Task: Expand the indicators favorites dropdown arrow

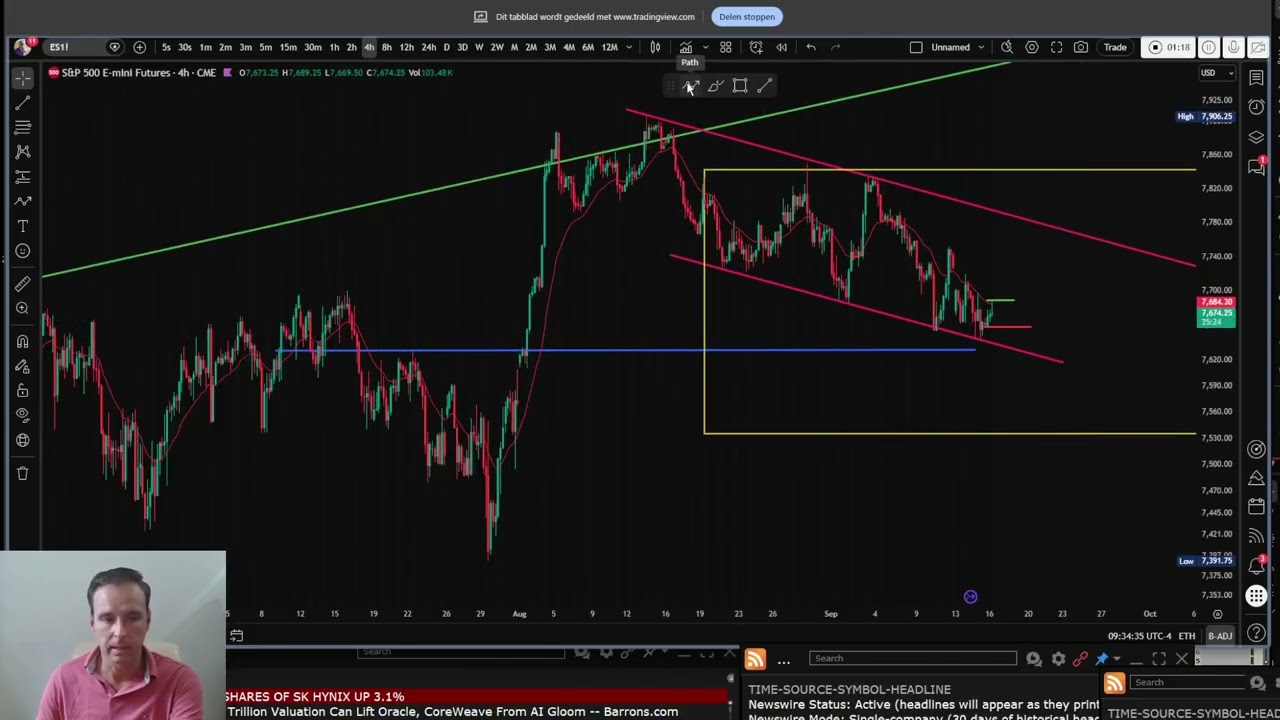Action: pyautogui.click(x=705, y=47)
